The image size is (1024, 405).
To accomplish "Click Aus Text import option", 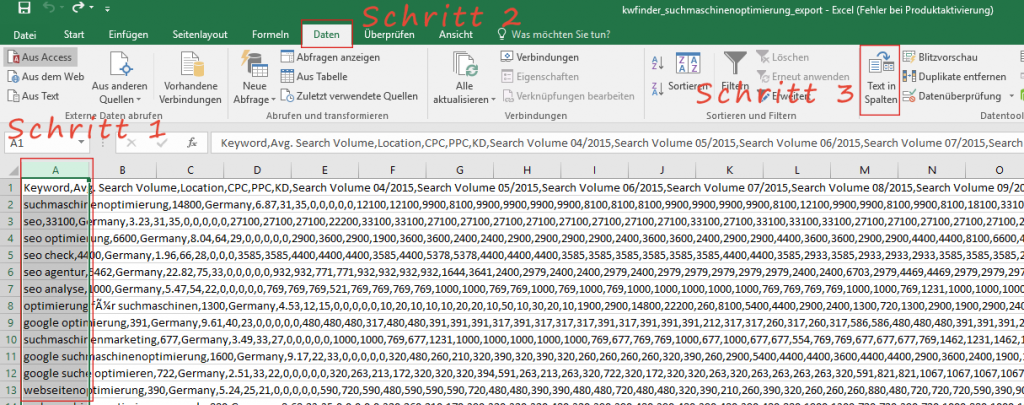I will [33, 96].
